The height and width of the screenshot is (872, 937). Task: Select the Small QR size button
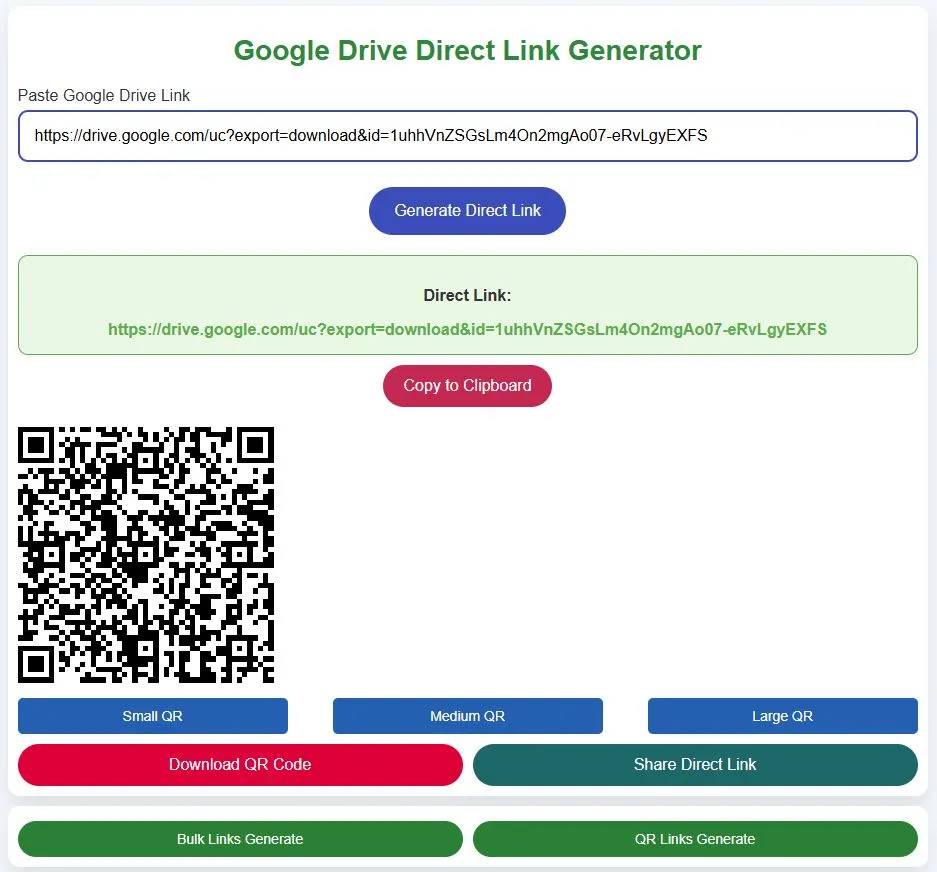pyautogui.click(x=152, y=715)
